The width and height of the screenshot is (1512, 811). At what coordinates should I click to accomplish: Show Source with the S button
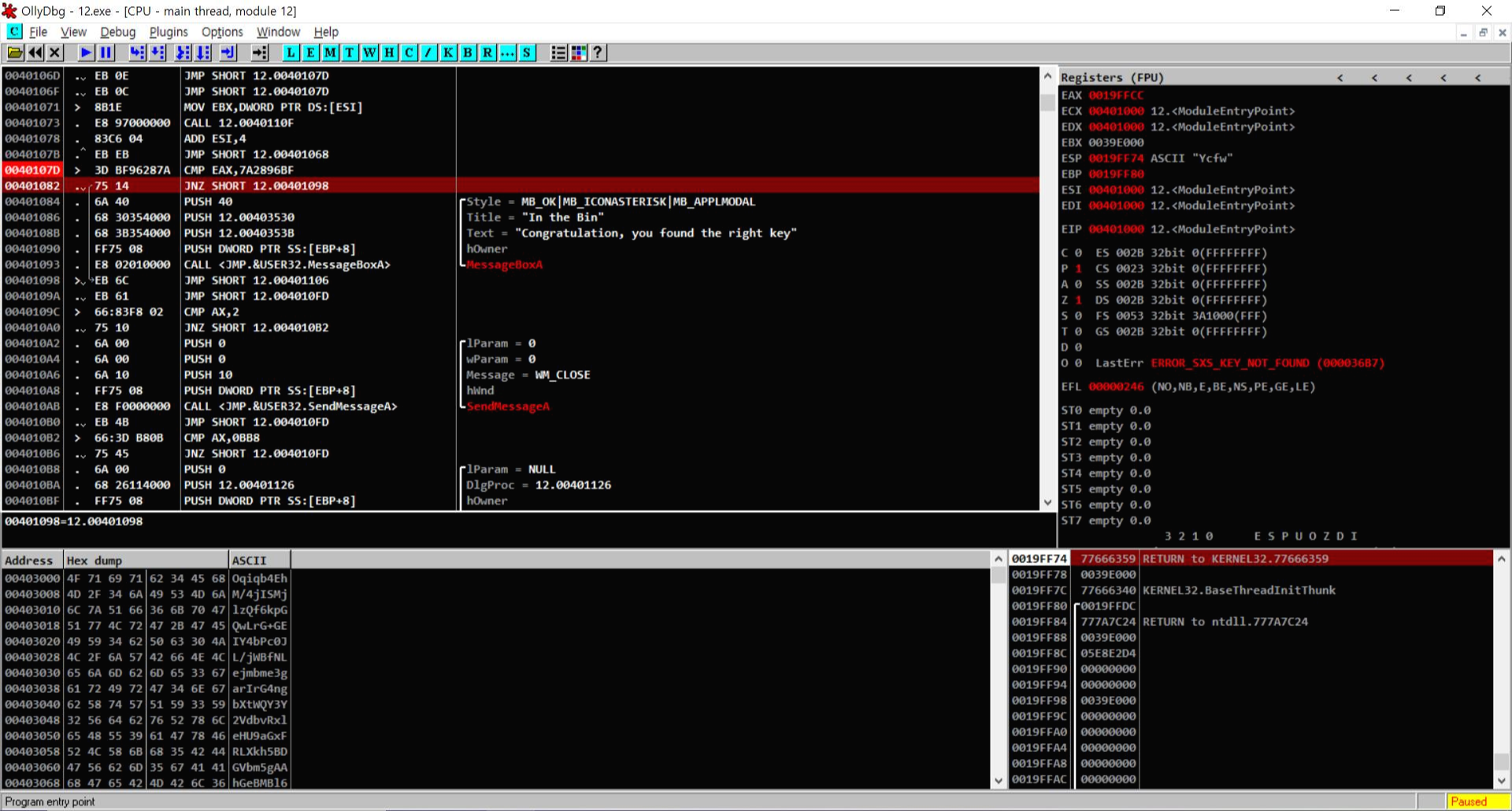[528, 53]
